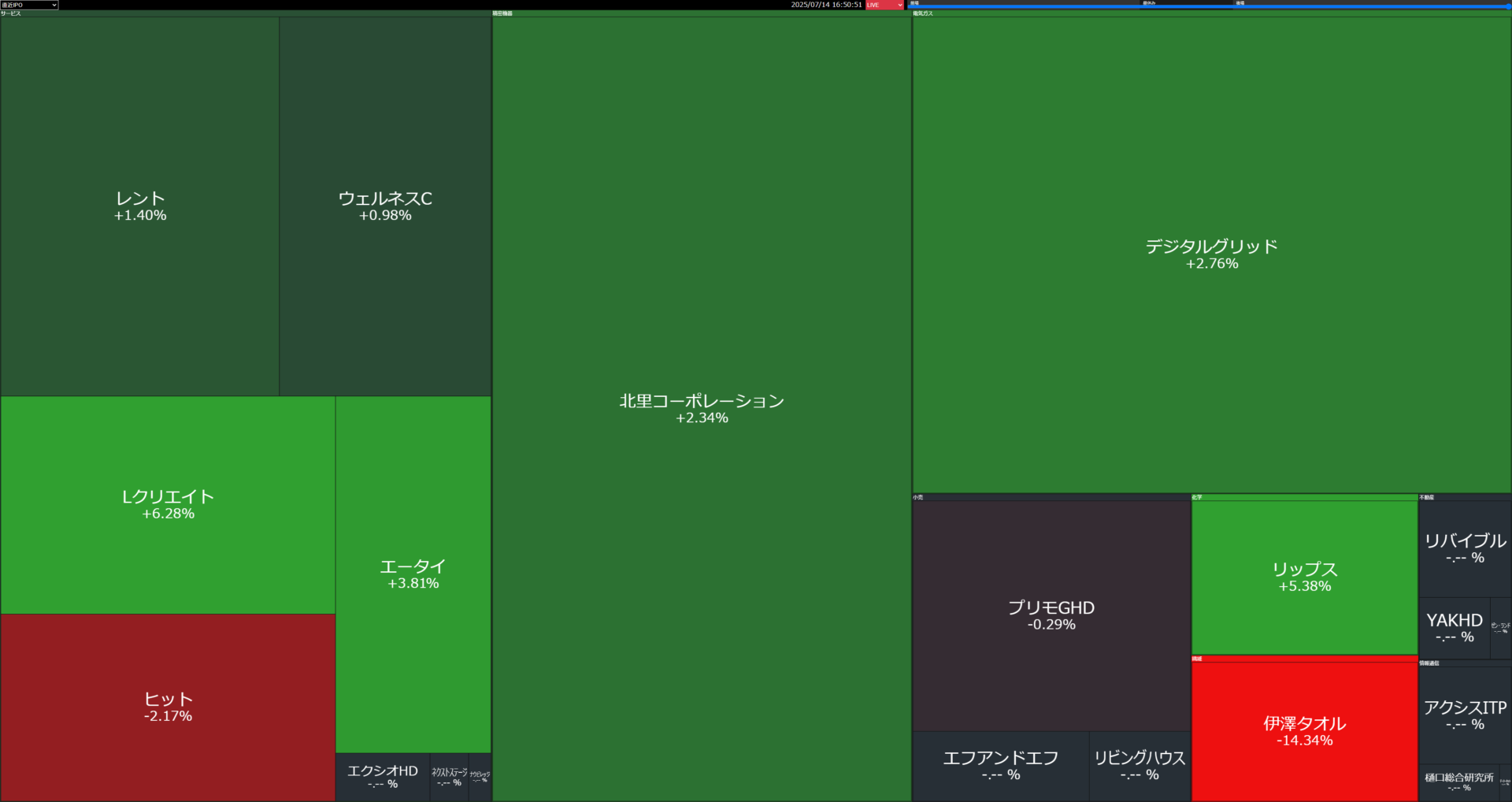Click the 前場 session marker on the timeline
This screenshot has height=802, width=1512.
pos(914,3)
